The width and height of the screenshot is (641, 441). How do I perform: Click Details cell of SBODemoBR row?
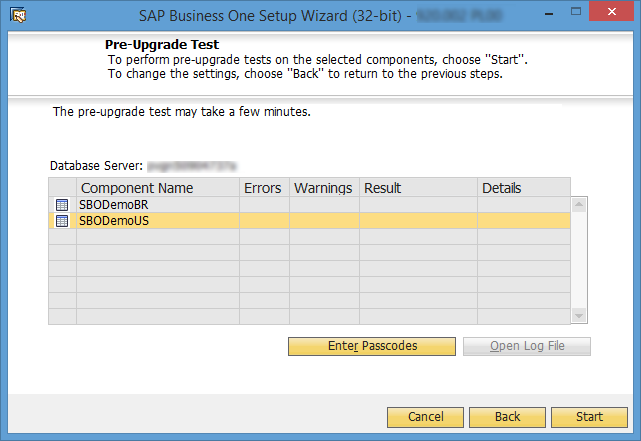click(524, 205)
